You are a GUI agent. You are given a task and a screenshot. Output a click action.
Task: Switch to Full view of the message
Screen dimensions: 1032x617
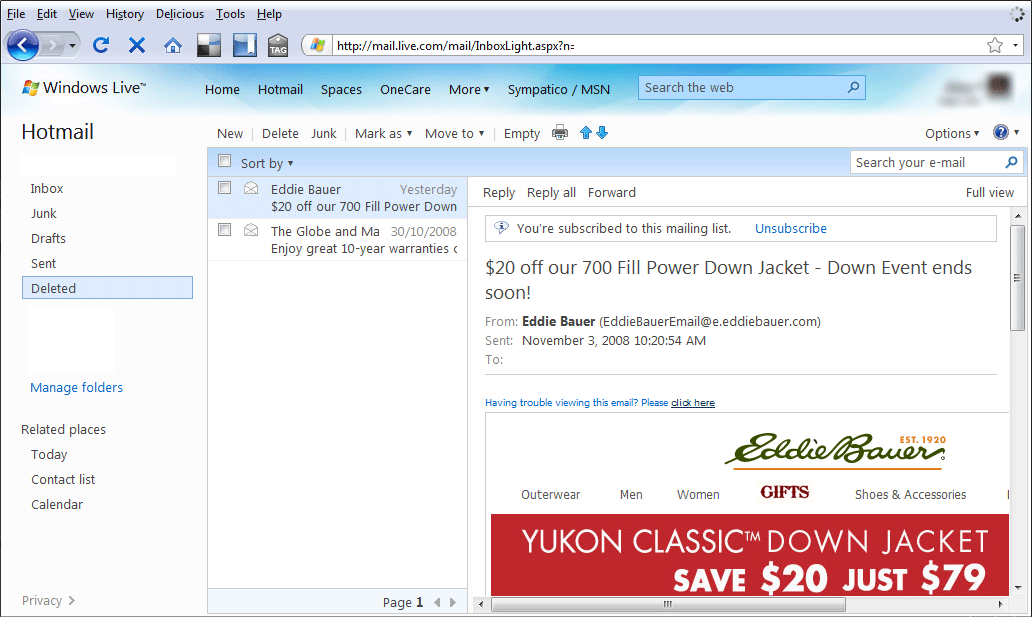pyautogui.click(x=989, y=193)
